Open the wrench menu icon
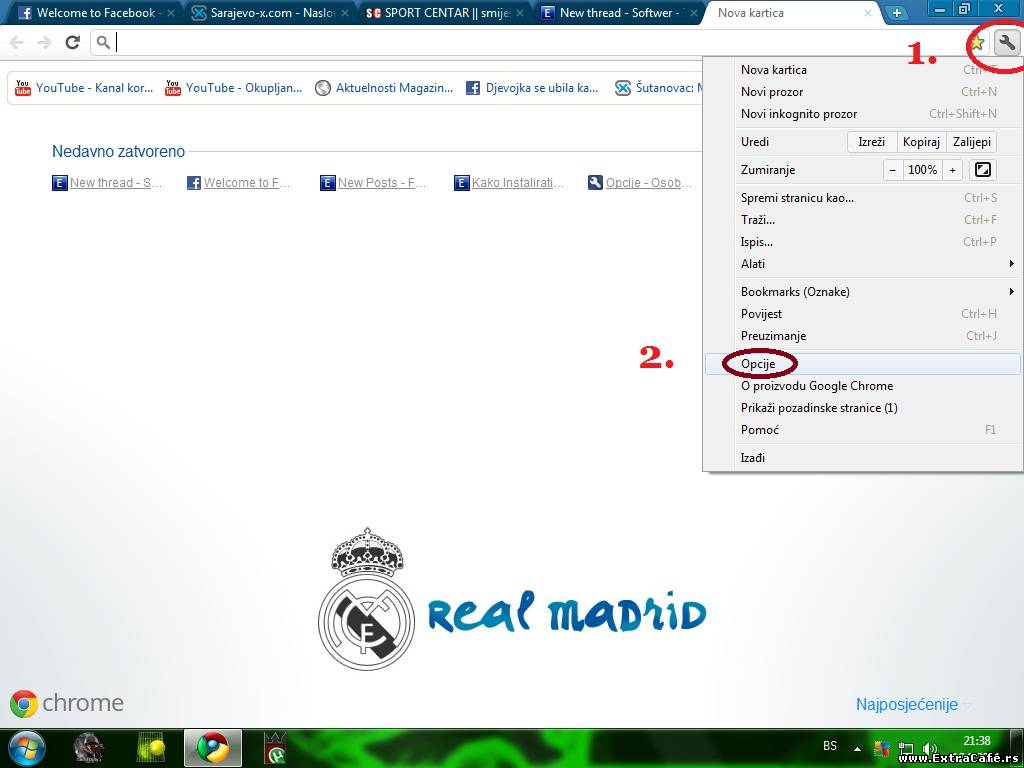Screen dimensions: 1024x768 [x=1007, y=43]
